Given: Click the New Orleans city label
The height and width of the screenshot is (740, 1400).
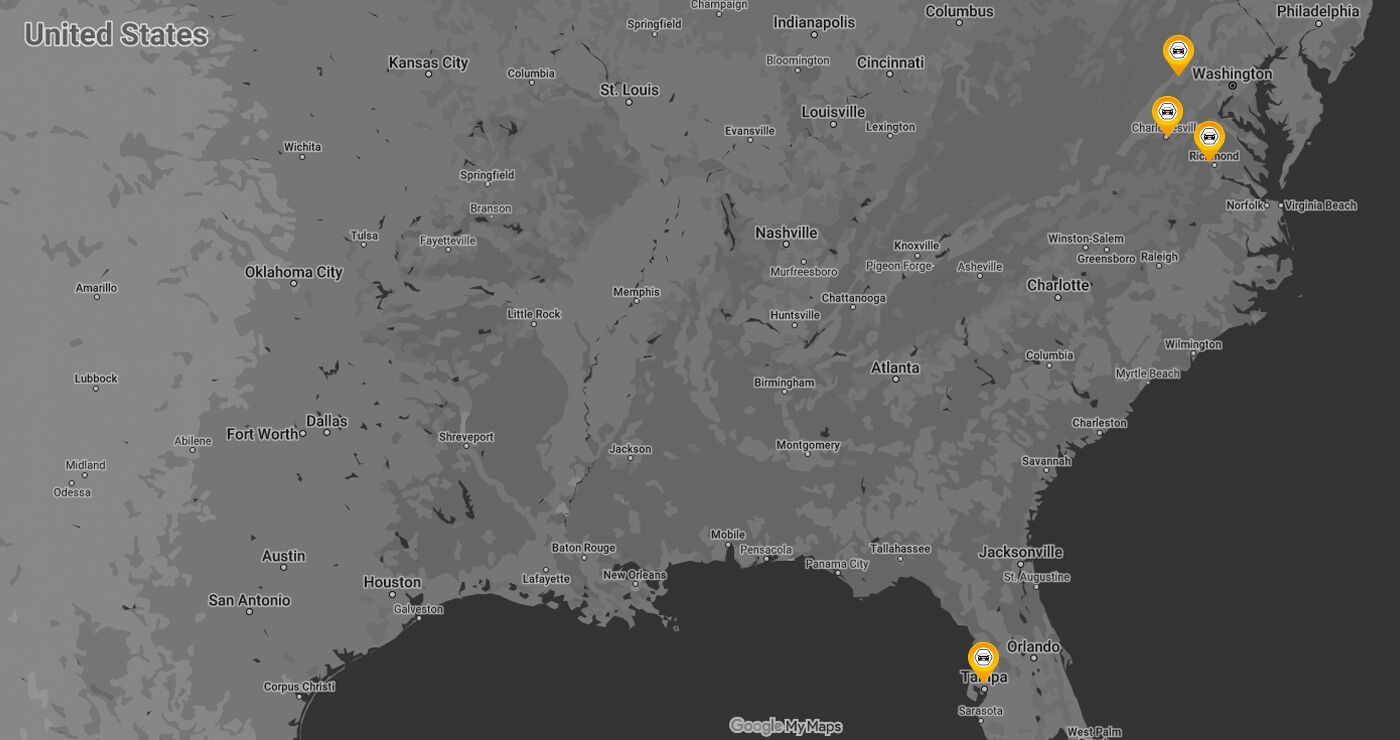Looking at the screenshot, I should point(634,575).
